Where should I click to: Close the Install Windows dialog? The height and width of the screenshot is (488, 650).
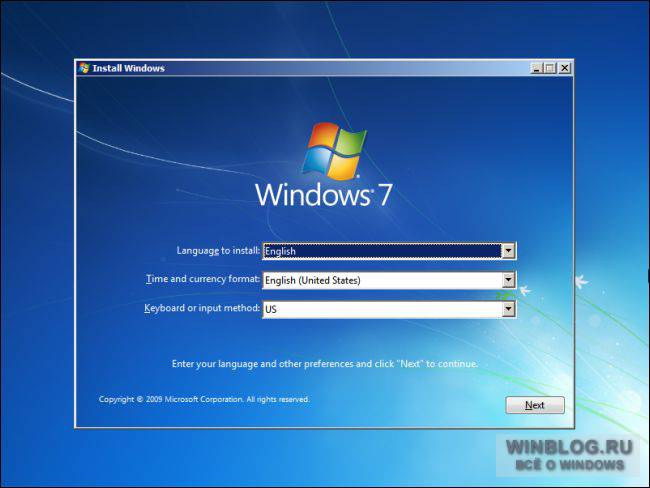click(x=564, y=68)
